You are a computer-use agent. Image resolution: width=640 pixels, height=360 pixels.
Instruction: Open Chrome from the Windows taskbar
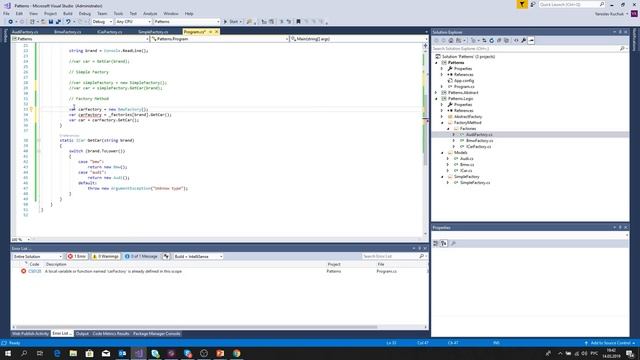click(237, 353)
